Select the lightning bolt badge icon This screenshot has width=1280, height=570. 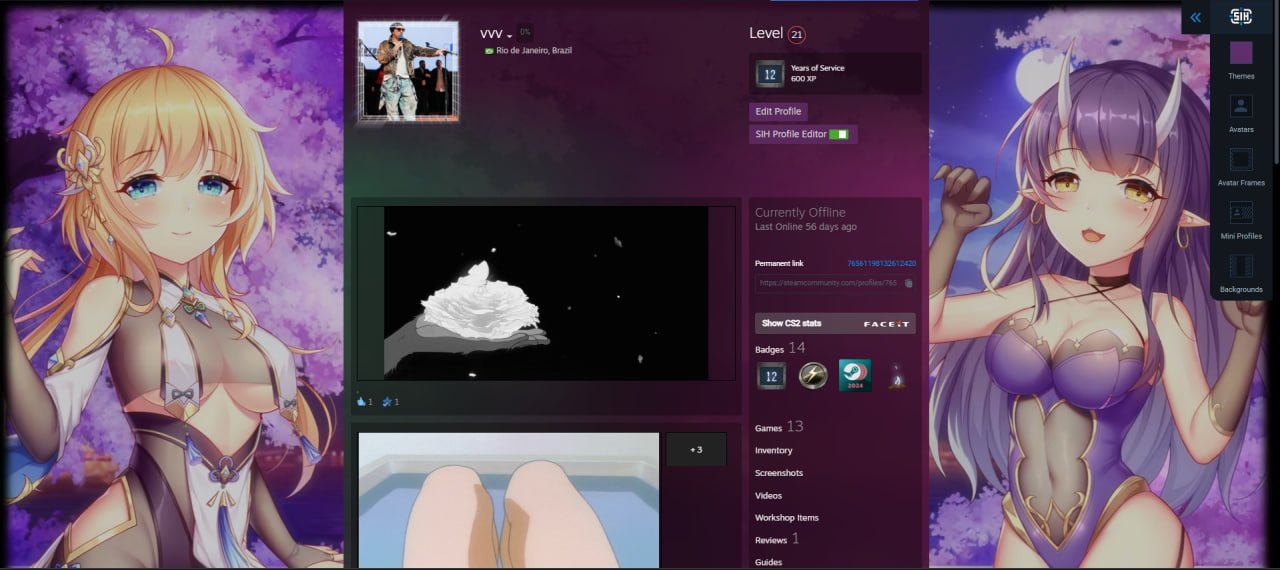pyautogui.click(x=813, y=376)
